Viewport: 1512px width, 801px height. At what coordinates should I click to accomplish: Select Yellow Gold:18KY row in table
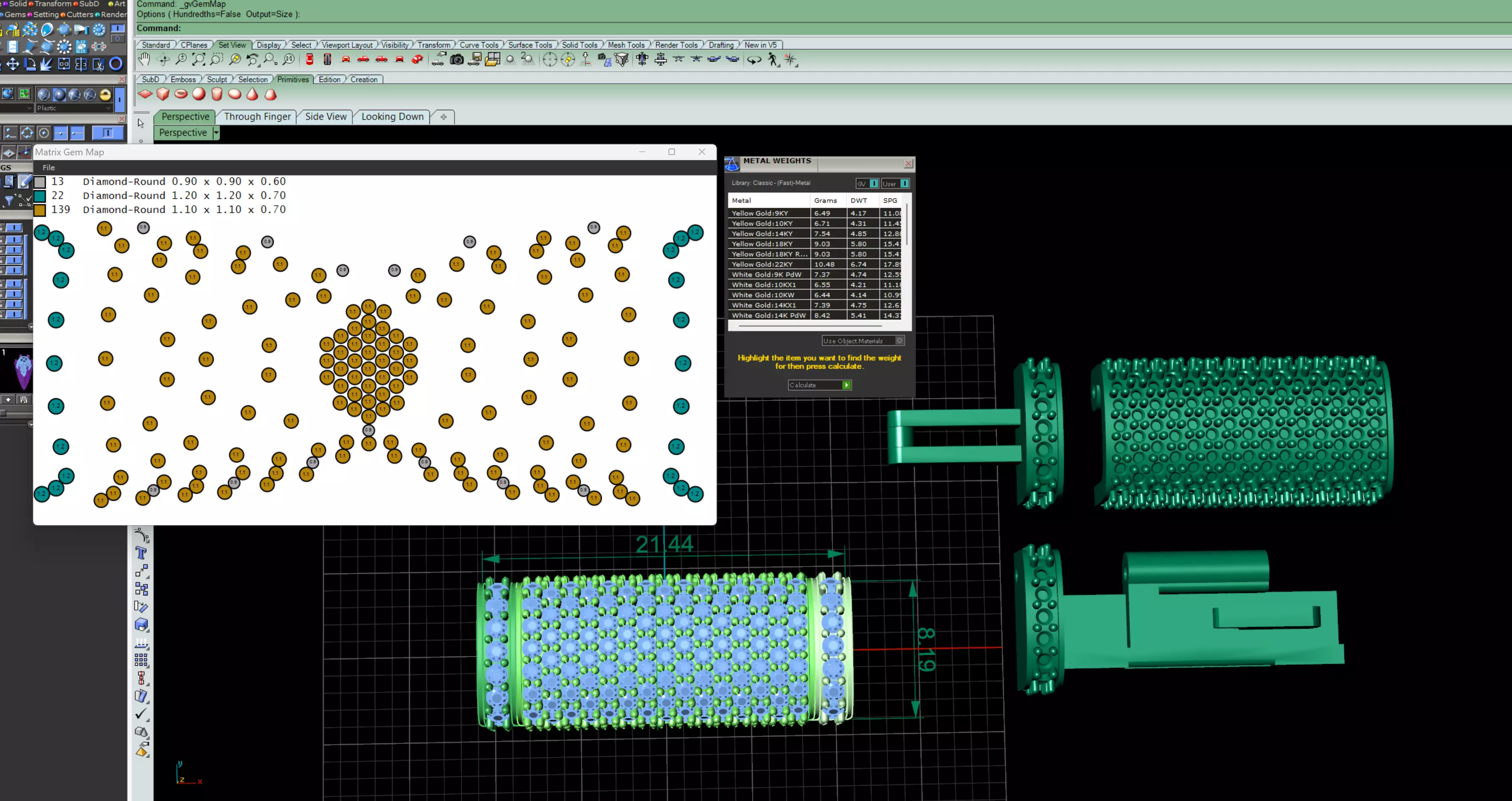tap(762, 244)
